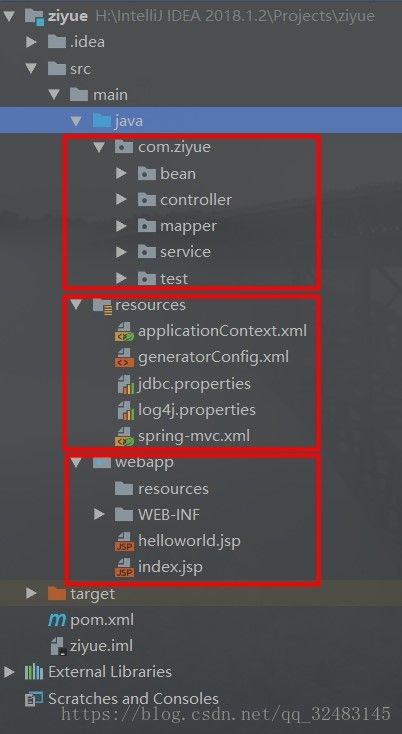The image size is (402, 734).
Task: Collapse the com.ziyue package
Action: tap(98, 147)
